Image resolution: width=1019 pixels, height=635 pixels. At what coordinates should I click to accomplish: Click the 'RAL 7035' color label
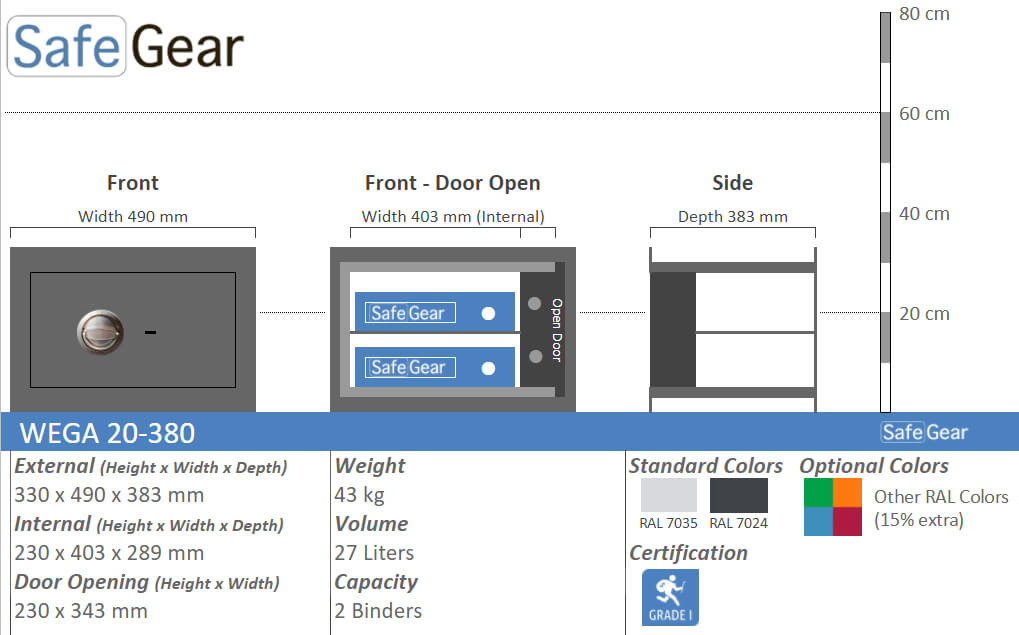pyautogui.click(x=668, y=523)
